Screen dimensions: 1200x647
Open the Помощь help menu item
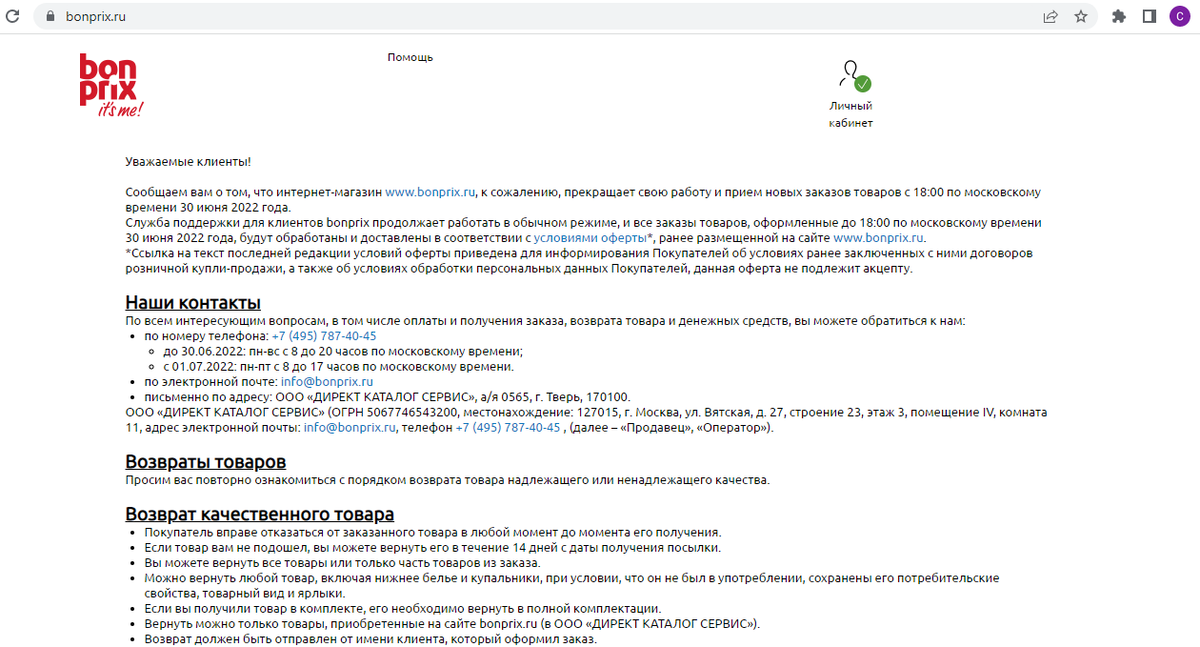click(410, 57)
